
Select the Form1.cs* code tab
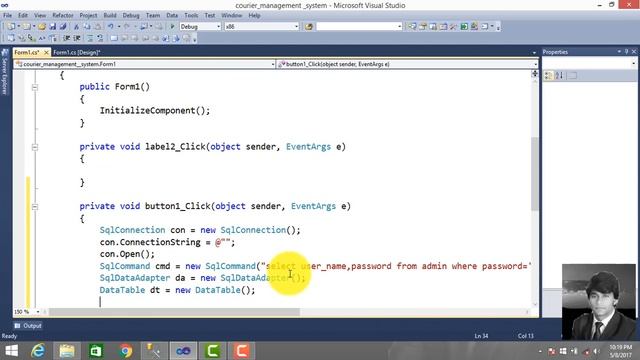tap(27, 53)
